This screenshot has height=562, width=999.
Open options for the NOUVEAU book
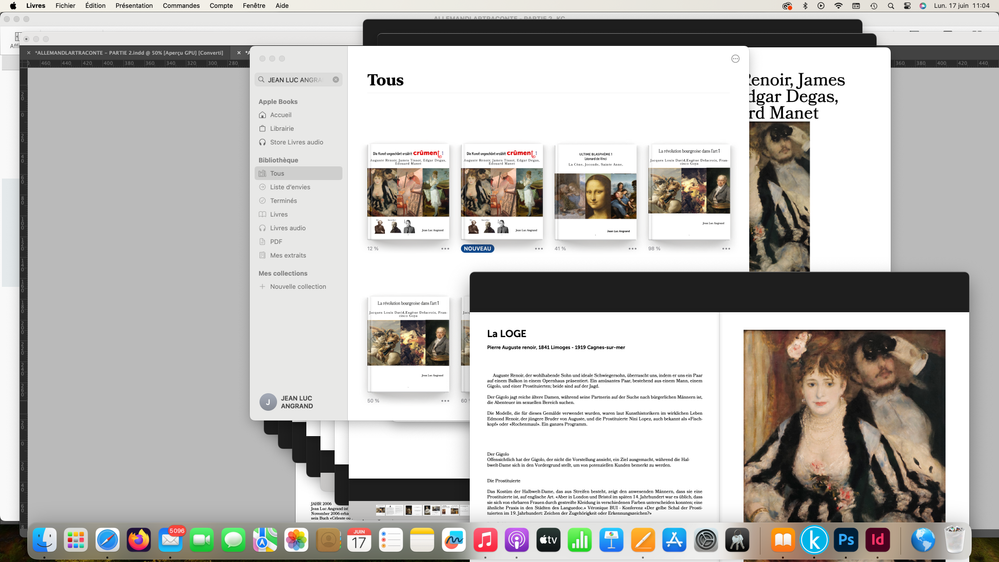click(539, 249)
